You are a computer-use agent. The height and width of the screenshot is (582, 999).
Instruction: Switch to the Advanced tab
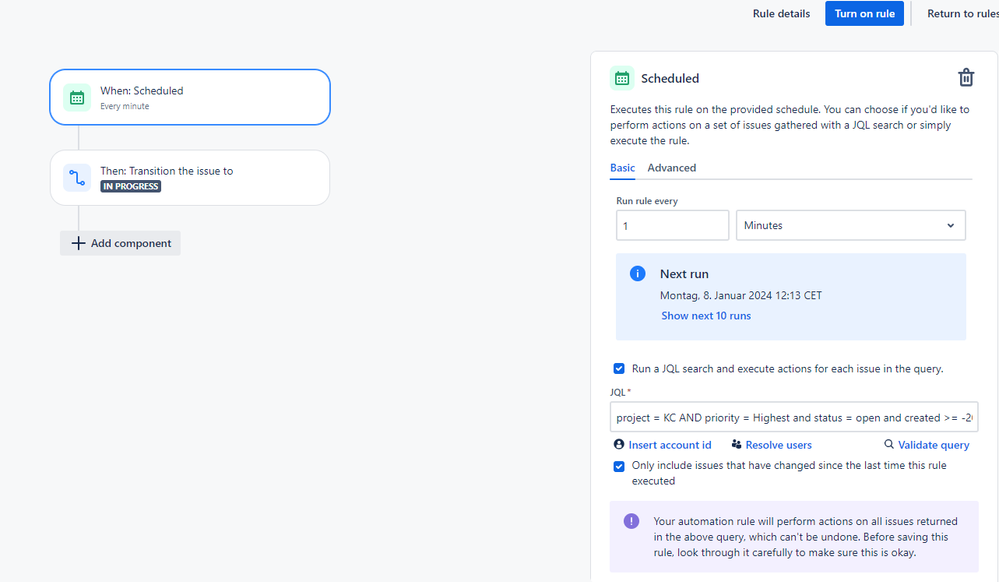pos(672,168)
